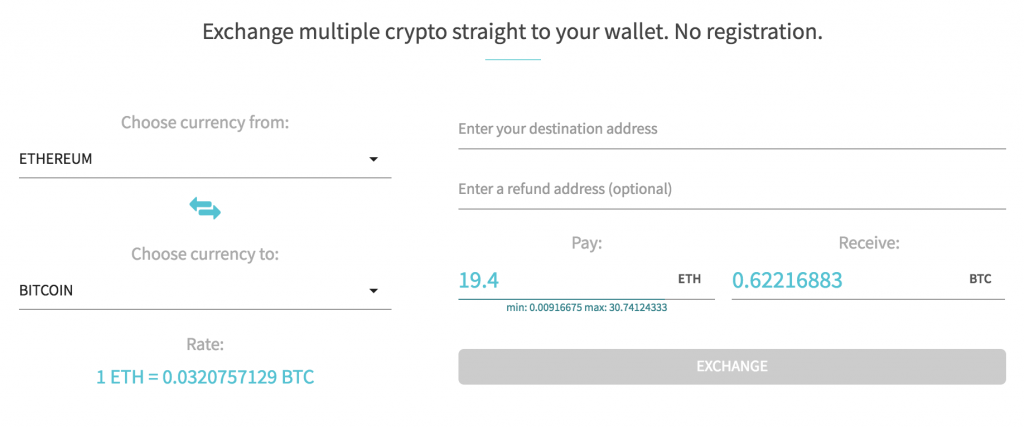Click the Receive amount field showing 0.62216883

840,281
